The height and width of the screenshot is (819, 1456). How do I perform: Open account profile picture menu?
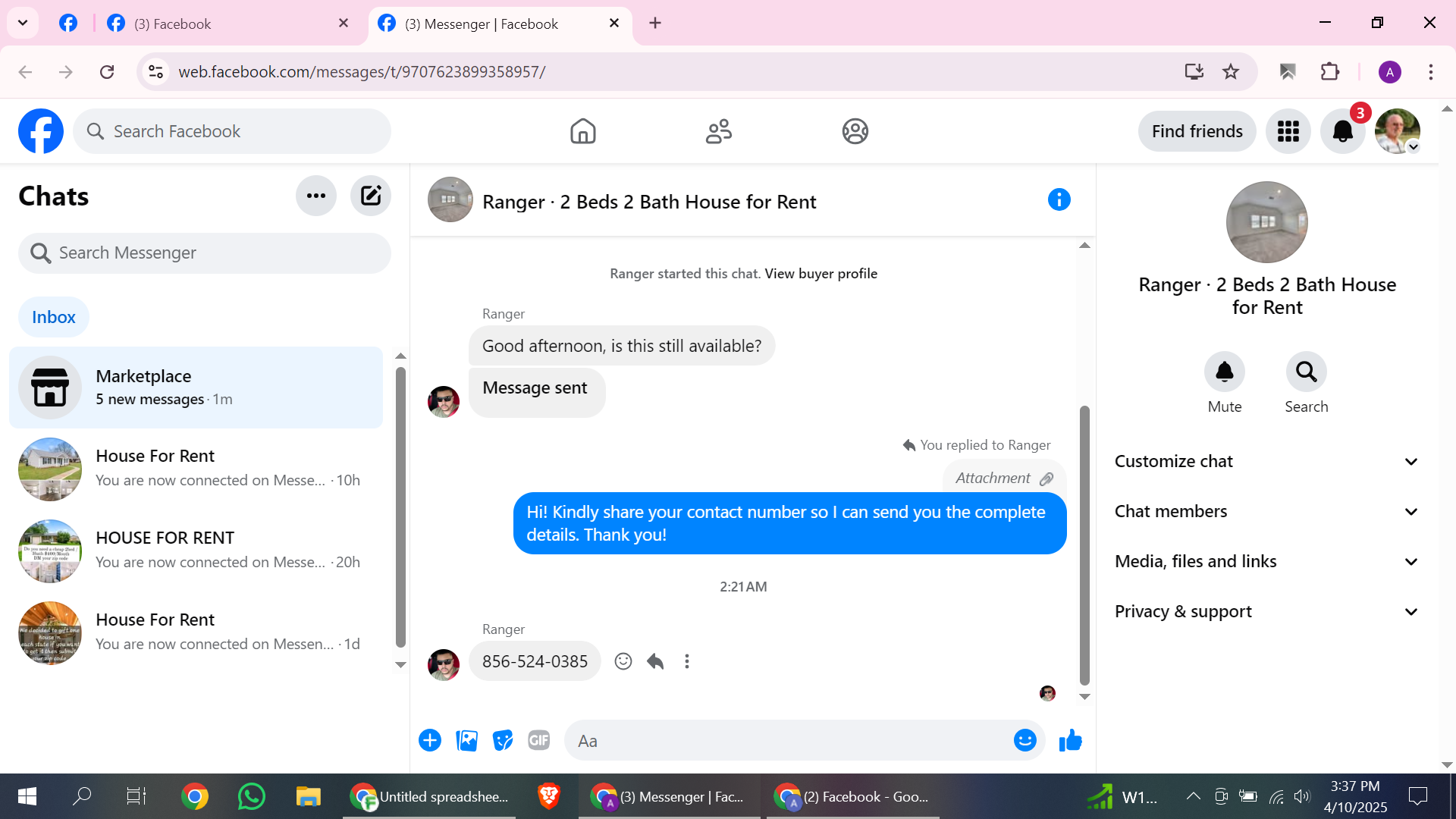pyautogui.click(x=1398, y=131)
